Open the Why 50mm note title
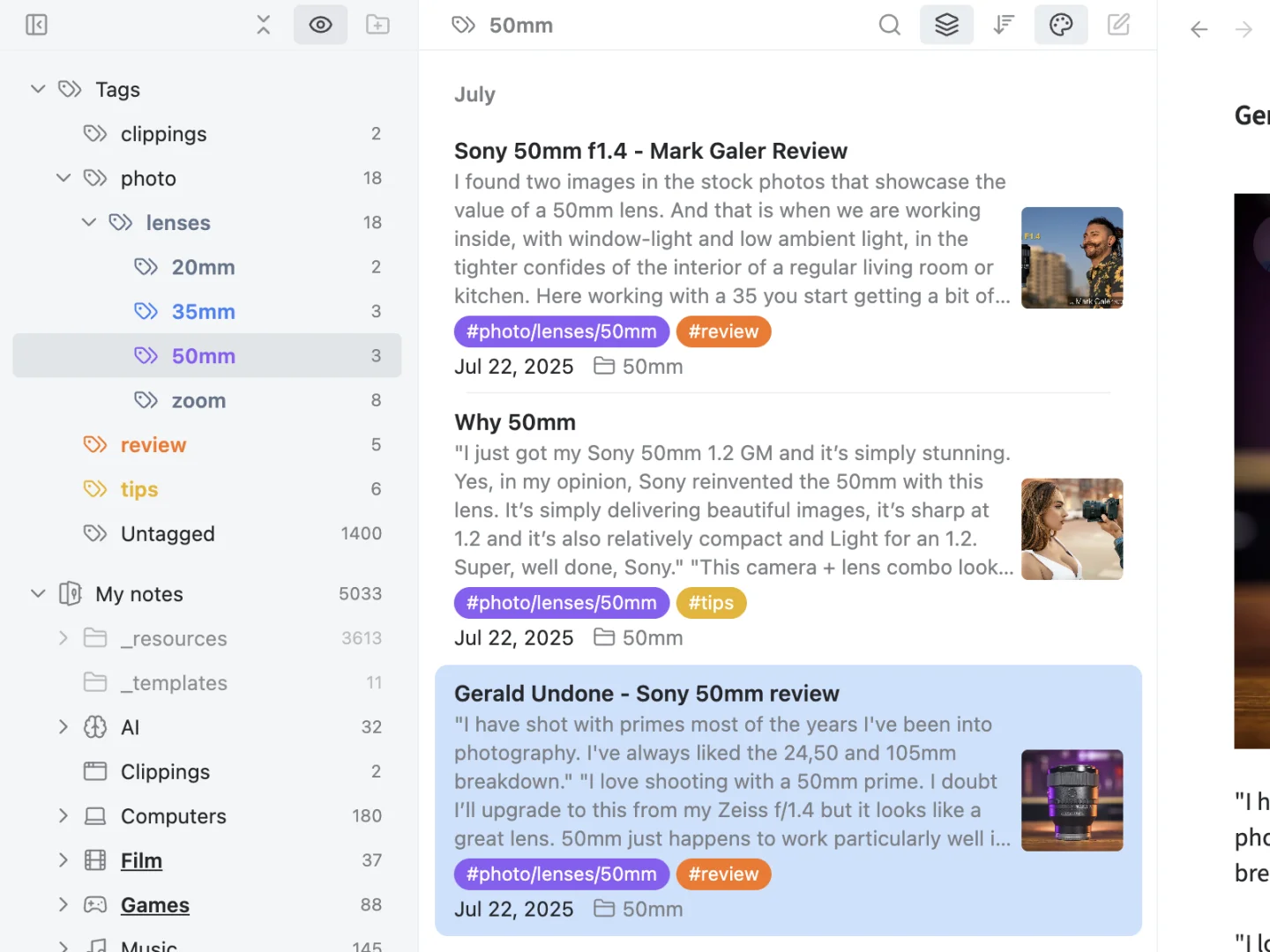This screenshot has height=952, width=1270. (515, 422)
